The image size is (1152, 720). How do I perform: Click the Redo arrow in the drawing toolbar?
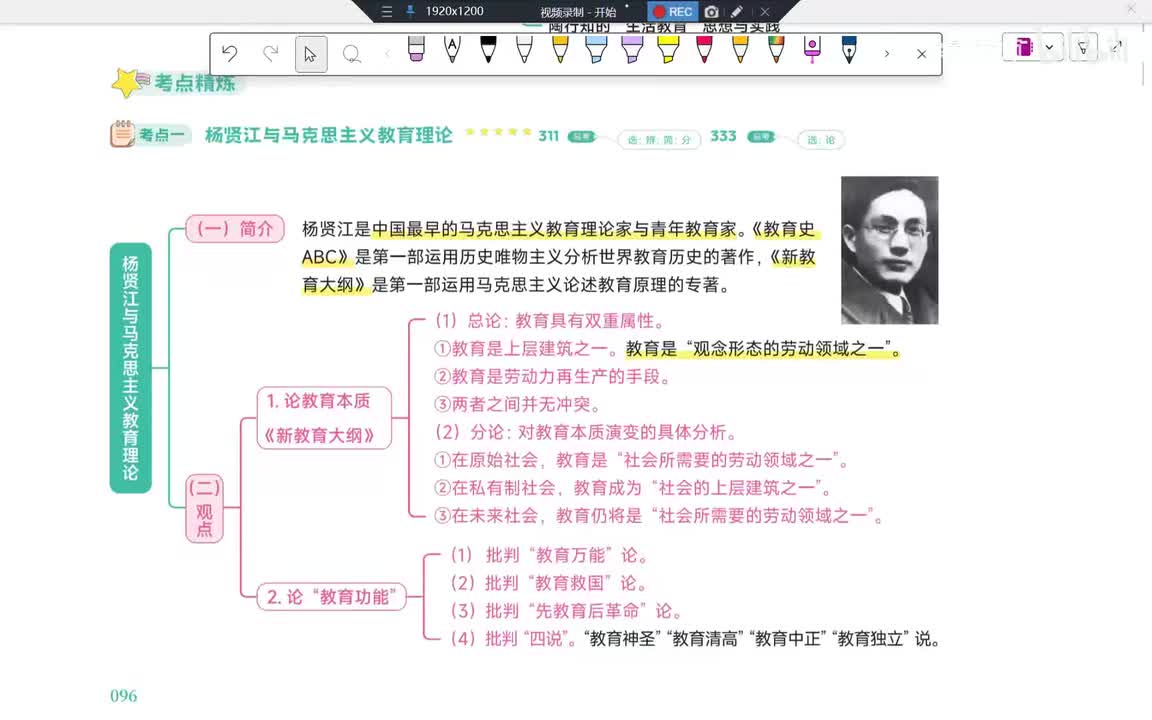[x=270, y=54]
